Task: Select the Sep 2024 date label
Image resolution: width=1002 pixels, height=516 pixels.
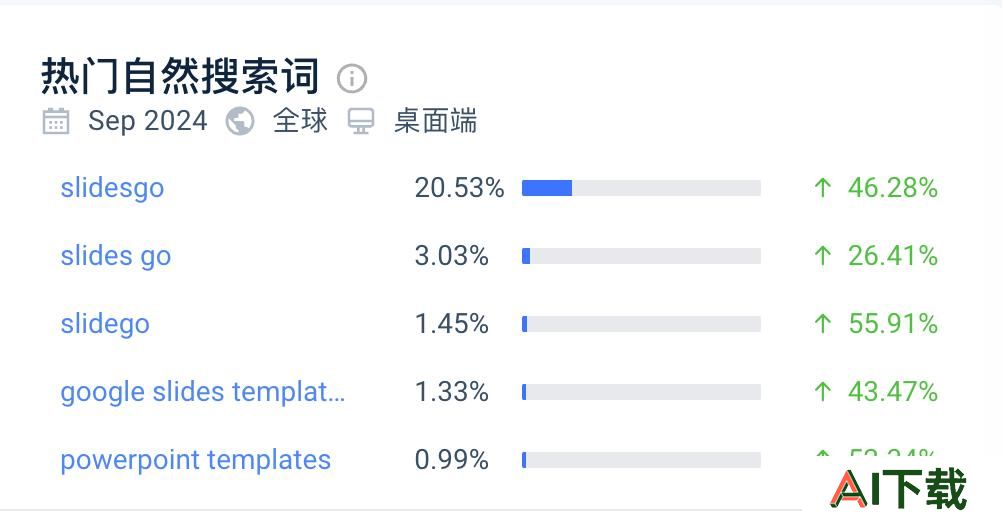Action: (x=148, y=121)
